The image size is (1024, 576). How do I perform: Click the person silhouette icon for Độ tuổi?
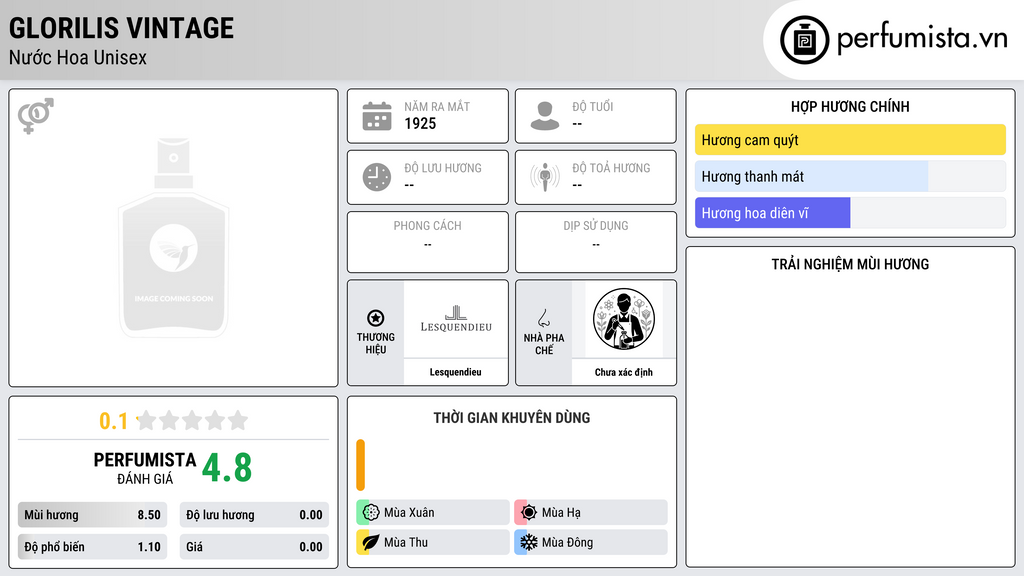pyautogui.click(x=545, y=116)
